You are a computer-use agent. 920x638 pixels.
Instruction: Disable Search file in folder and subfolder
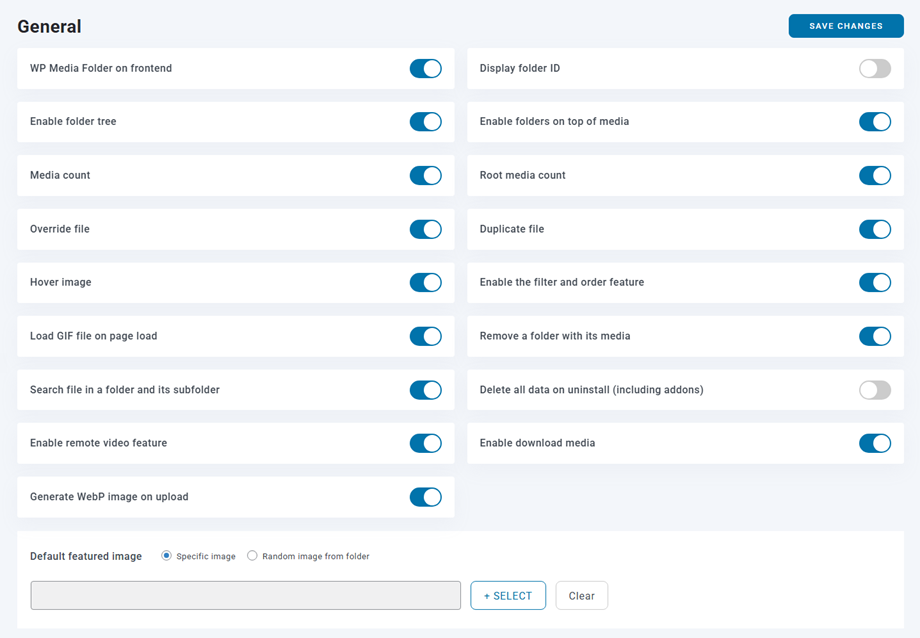(425, 390)
